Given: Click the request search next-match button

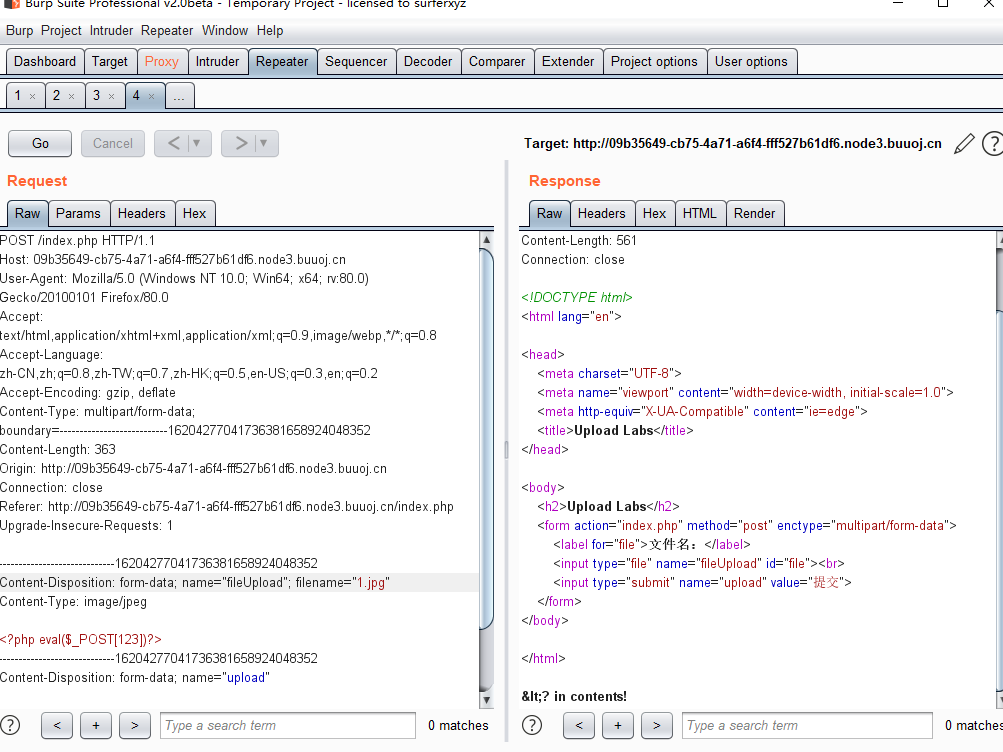Looking at the screenshot, I should coord(134,725).
